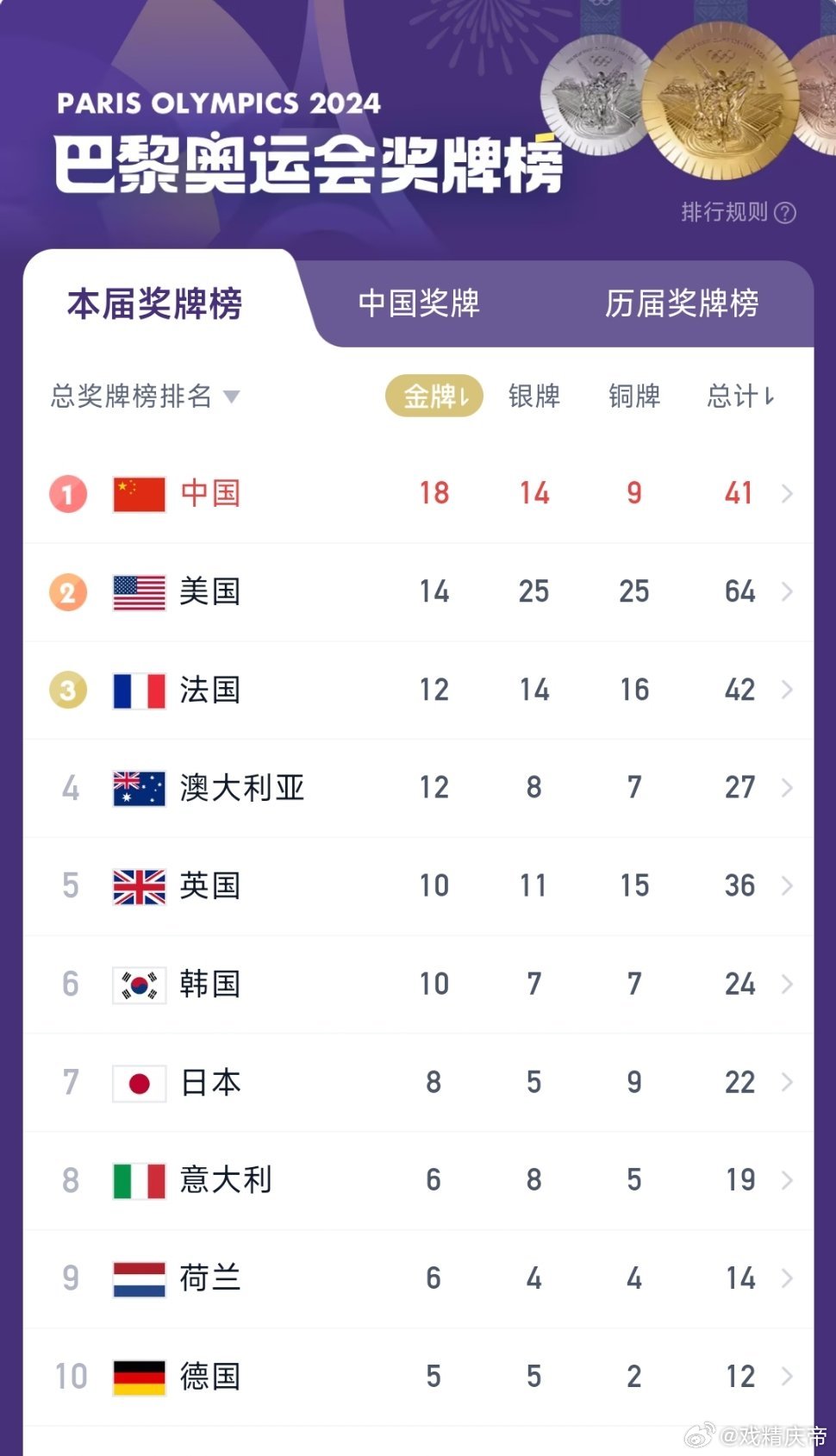836x1456 pixels.
Task: Click the France flag icon
Action: click(x=139, y=691)
